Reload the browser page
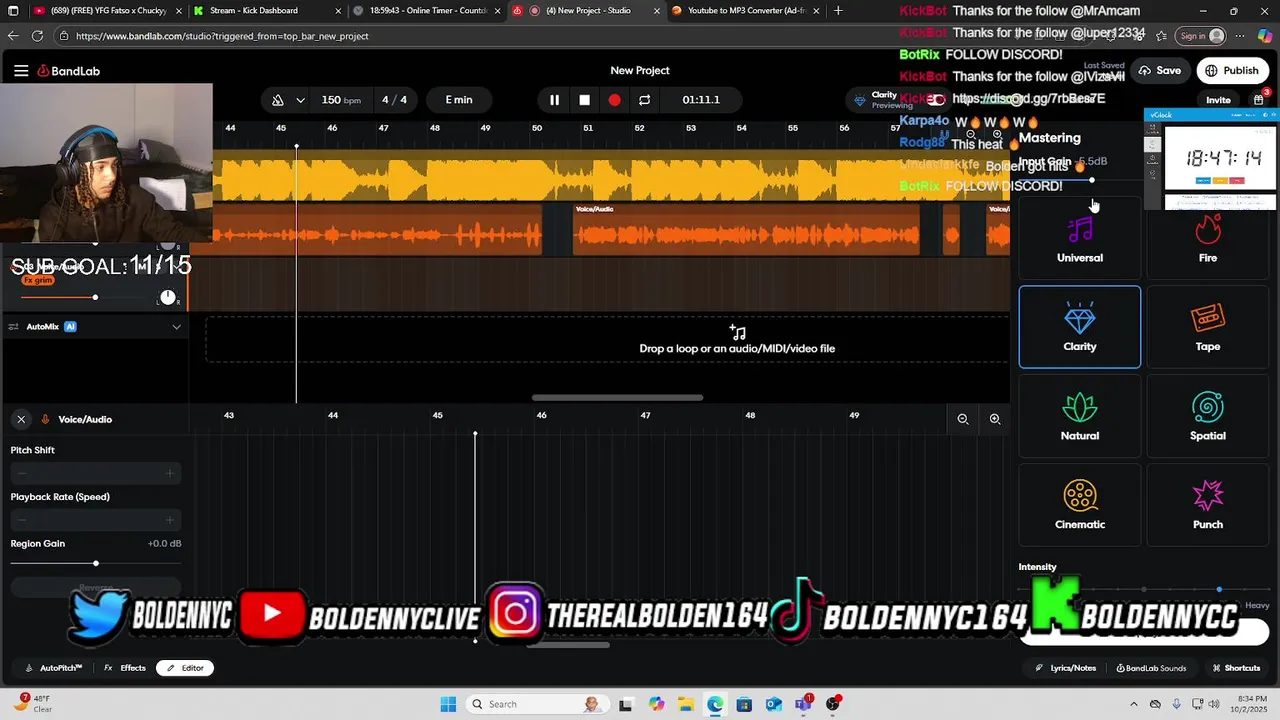1280x720 pixels. pyautogui.click(x=37, y=36)
